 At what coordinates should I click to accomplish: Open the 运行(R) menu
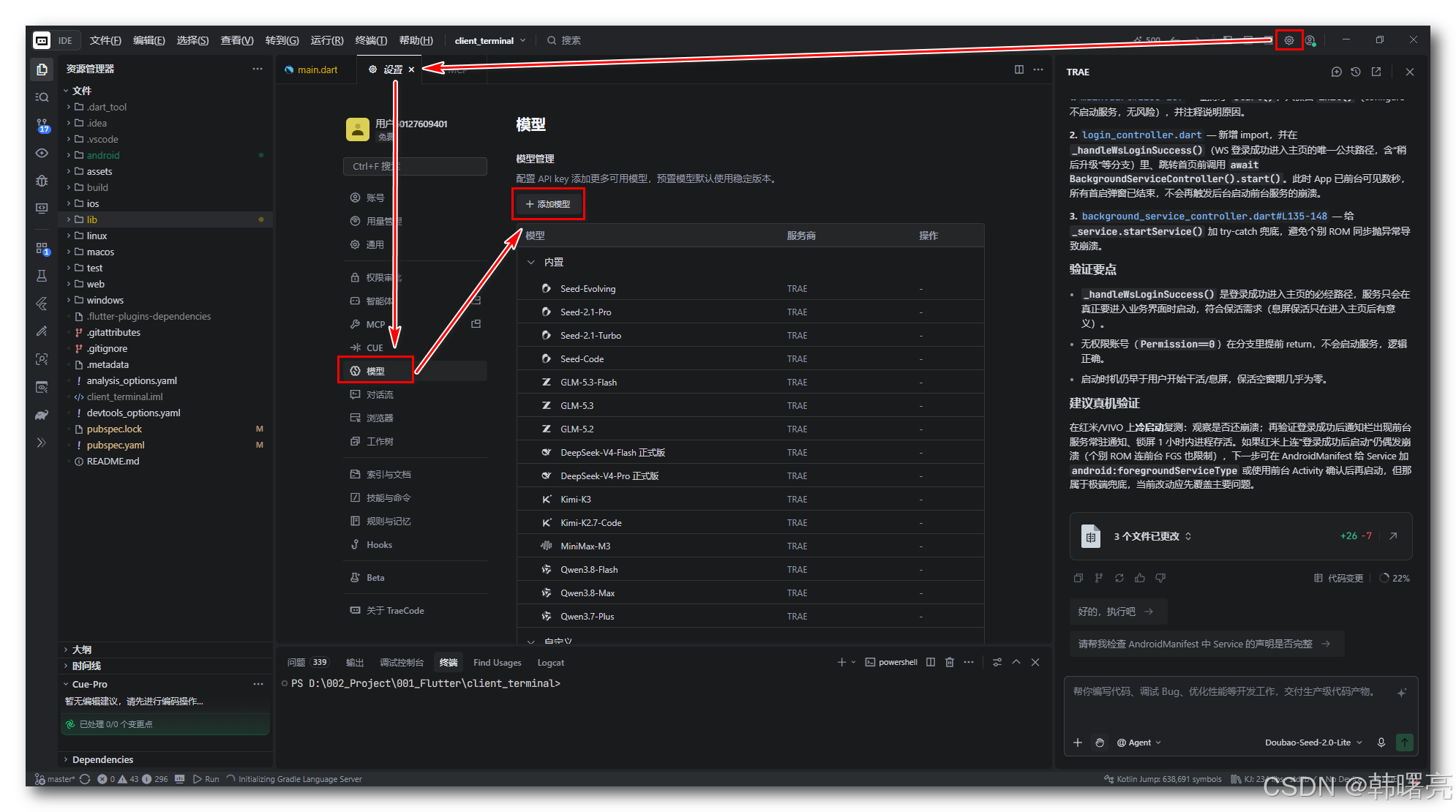tap(326, 40)
